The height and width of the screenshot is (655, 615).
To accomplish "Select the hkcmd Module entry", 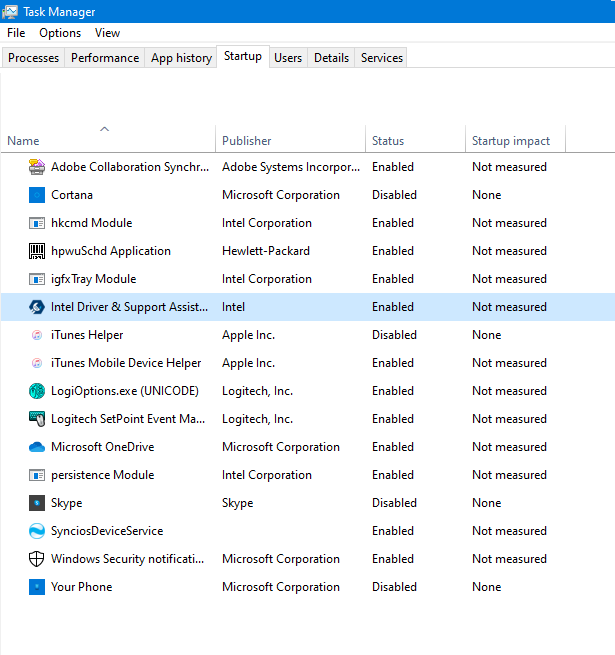I will 91,223.
